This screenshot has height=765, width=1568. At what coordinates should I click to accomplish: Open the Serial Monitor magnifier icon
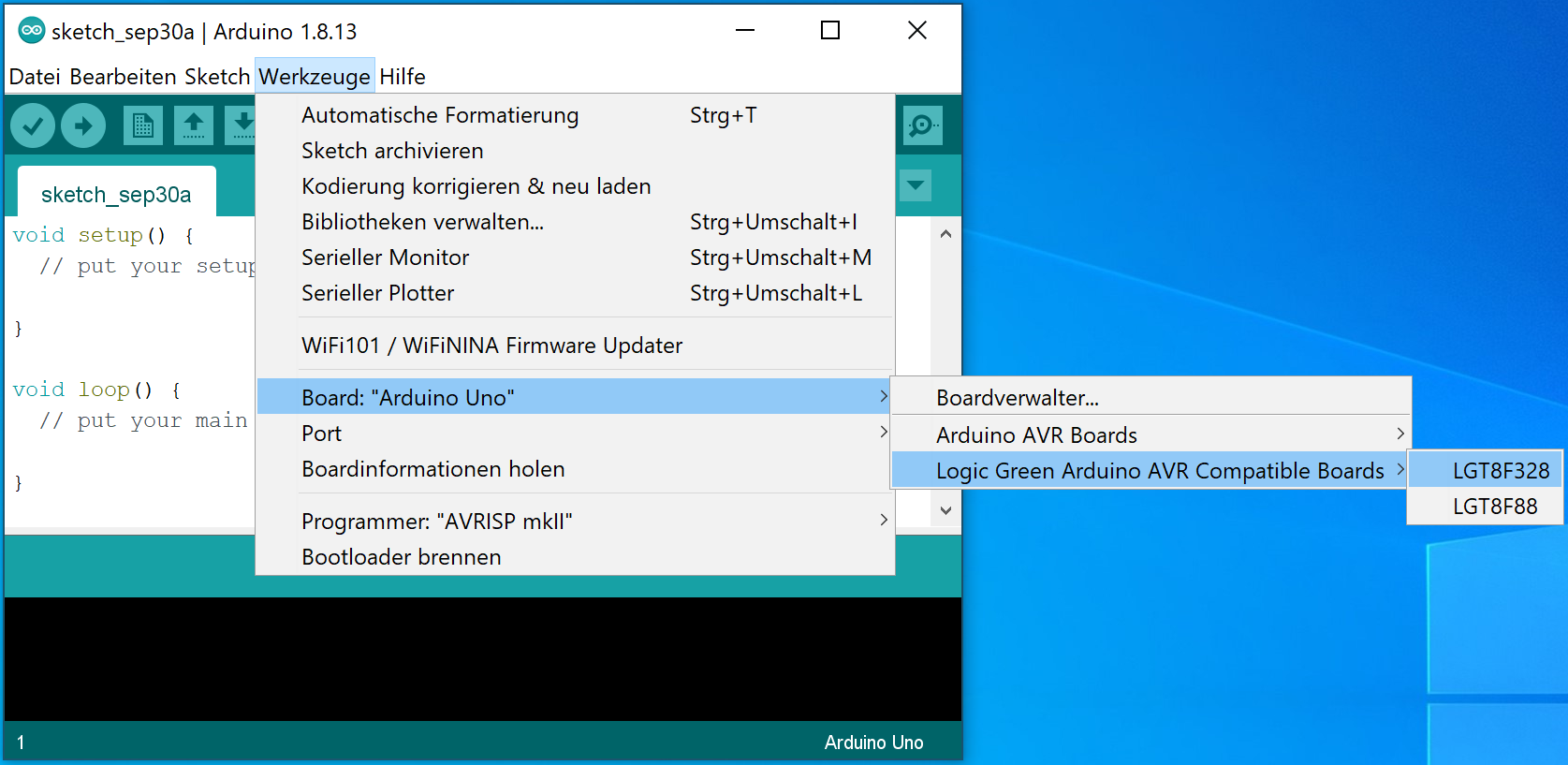click(922, 125)
